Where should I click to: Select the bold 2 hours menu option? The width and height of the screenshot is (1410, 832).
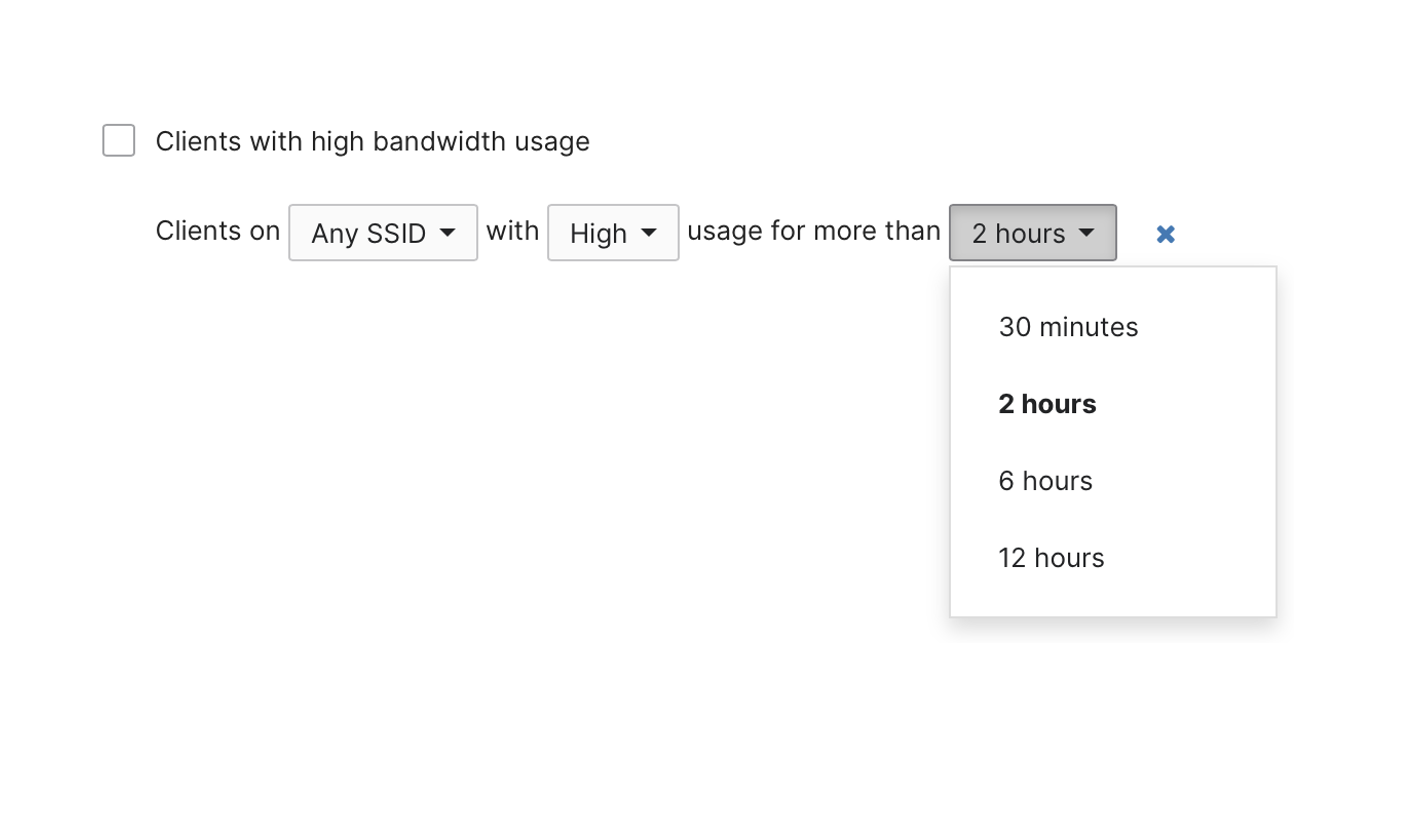pos(1047,404)
